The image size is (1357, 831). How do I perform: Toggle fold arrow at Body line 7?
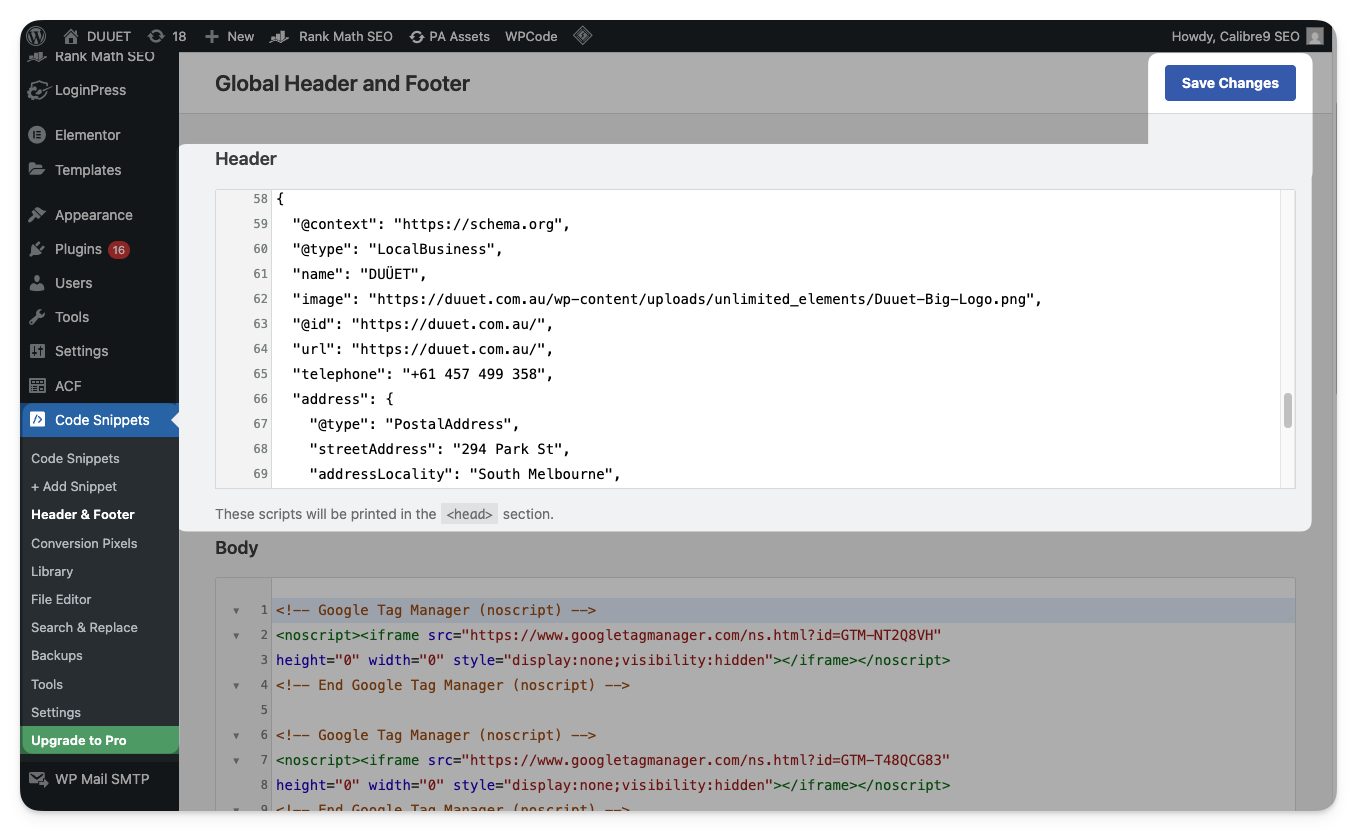tap(237, 760)
